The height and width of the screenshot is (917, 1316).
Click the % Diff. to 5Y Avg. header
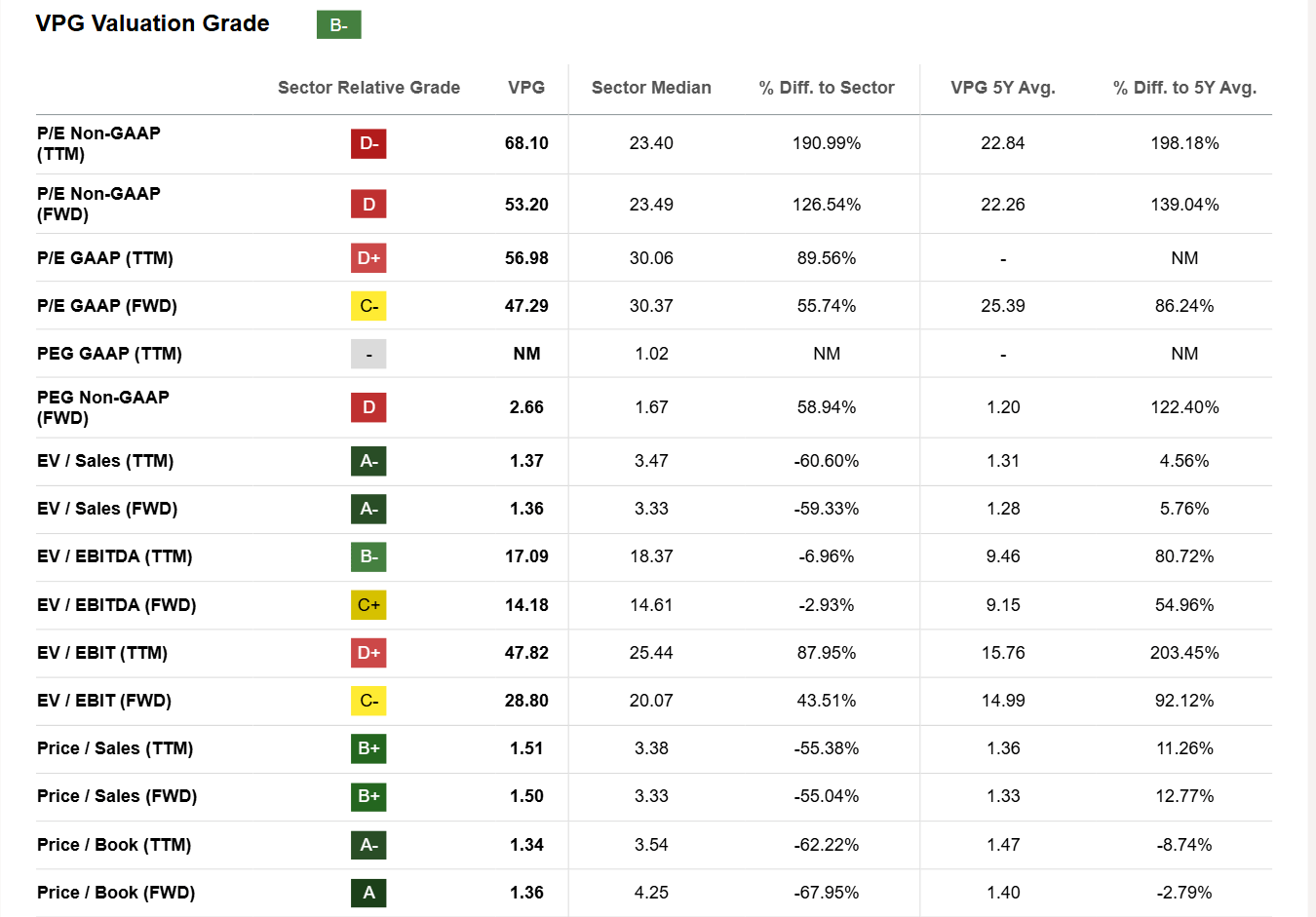point(1184,88)
